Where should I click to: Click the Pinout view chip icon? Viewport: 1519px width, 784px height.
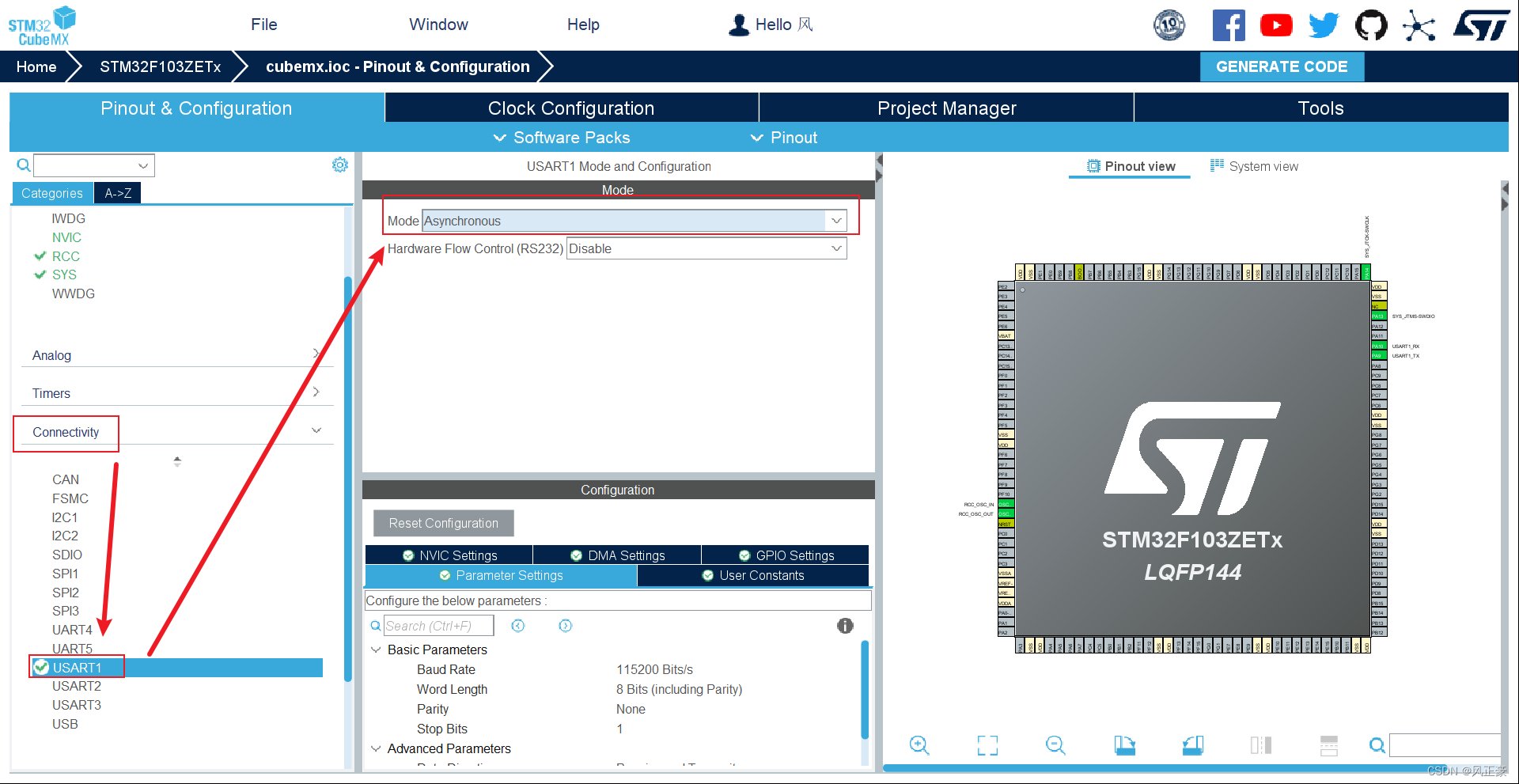pos(1093,166)
